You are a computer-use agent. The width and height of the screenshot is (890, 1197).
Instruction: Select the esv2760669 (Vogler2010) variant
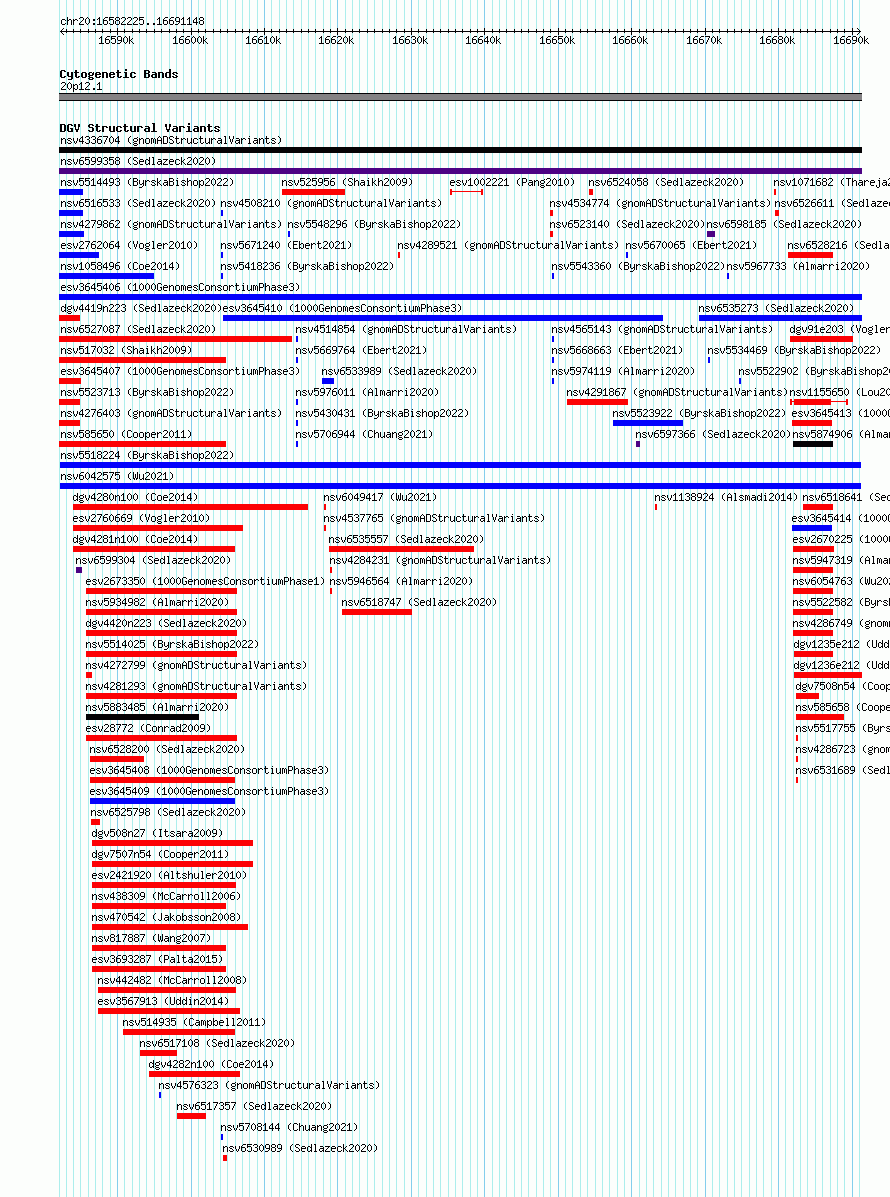coord(141,518)
